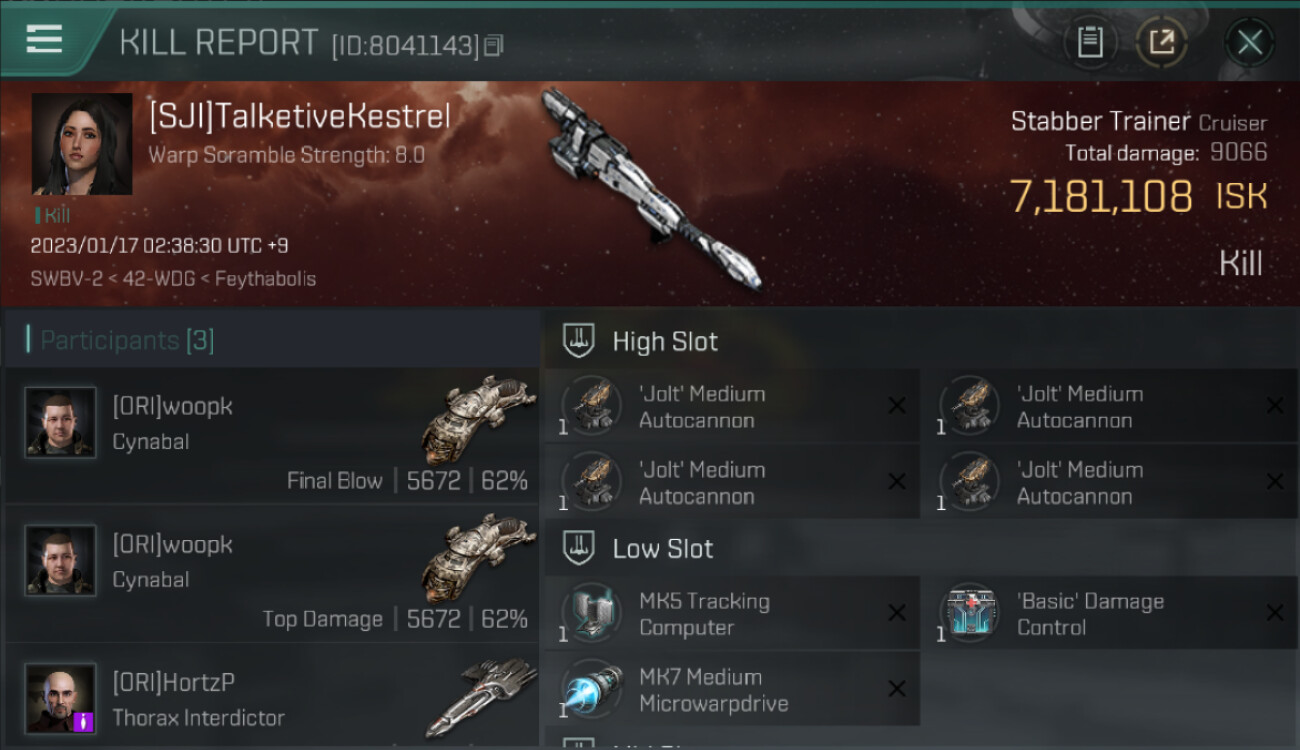View TalketiveKestrel's pilot portrait
The image size is (1300, 750).
(82, 144)
